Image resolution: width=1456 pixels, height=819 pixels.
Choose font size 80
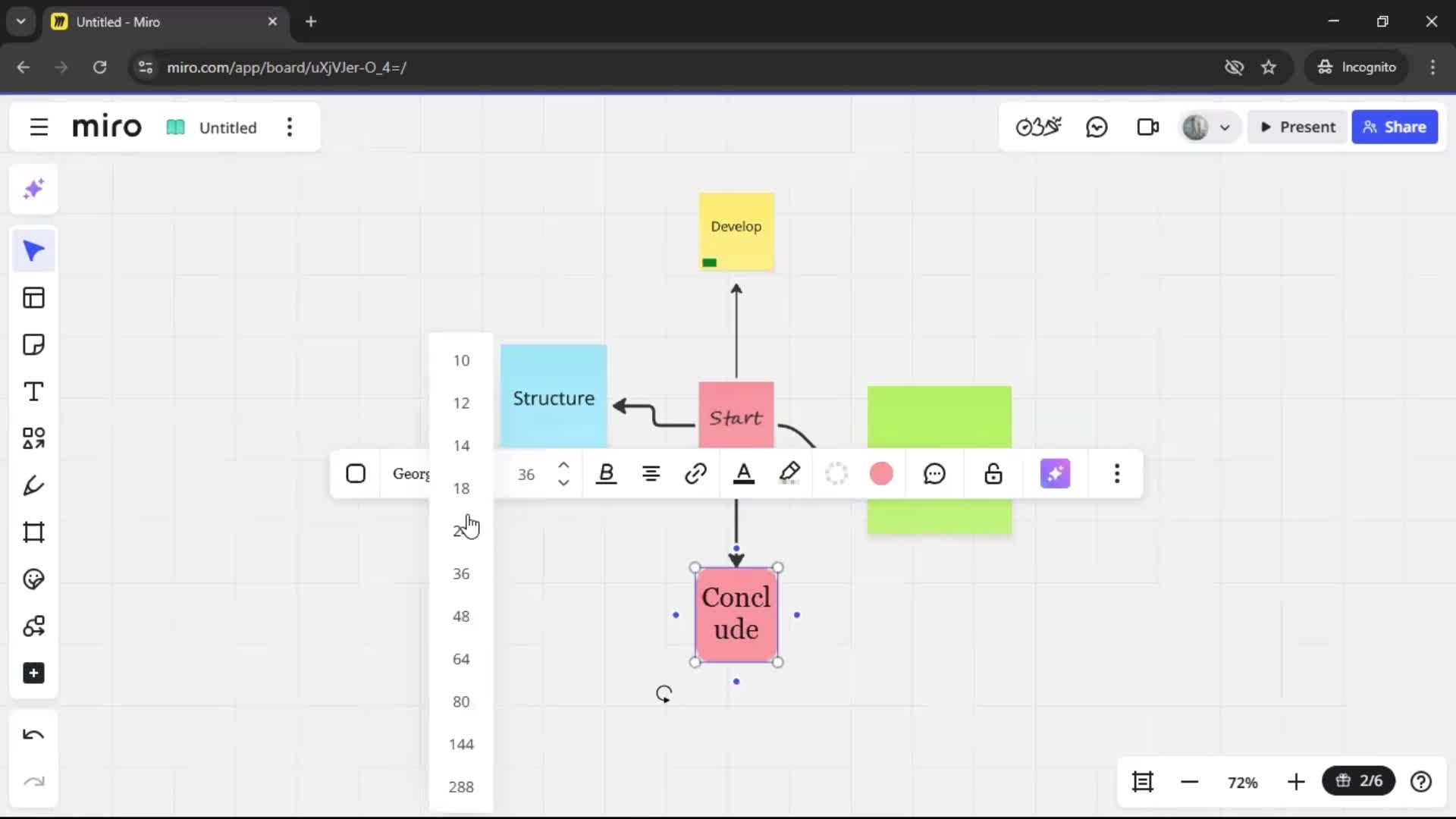[x=461, y=702]
